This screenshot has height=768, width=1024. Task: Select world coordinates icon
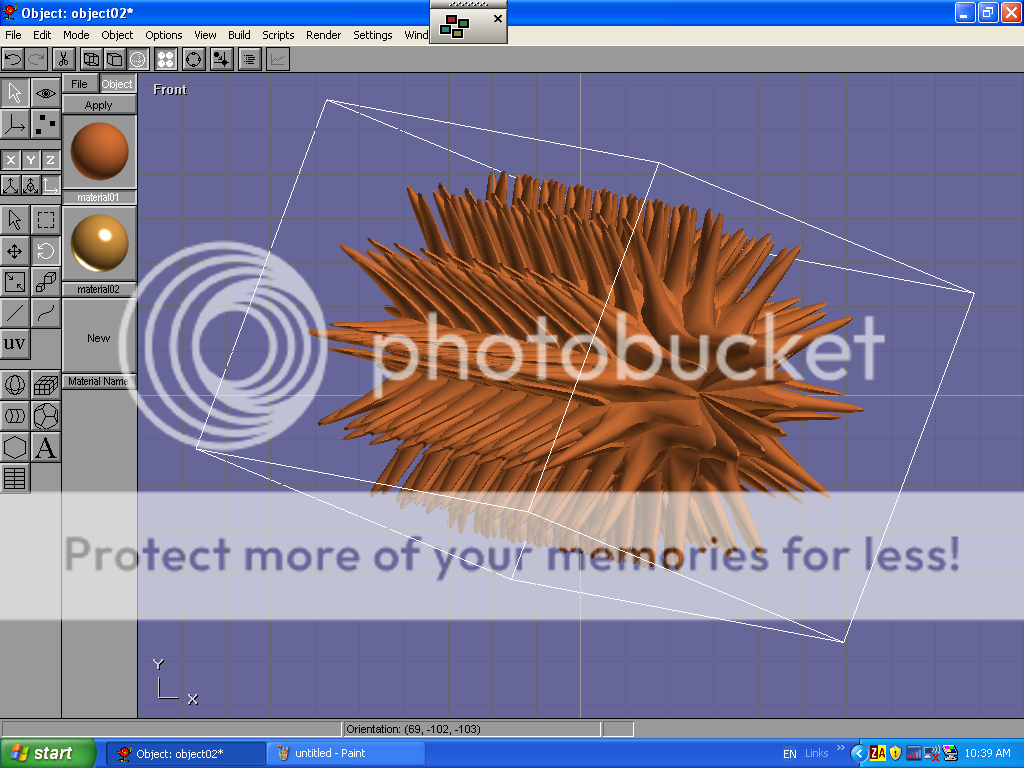pyautogui.click(x=10, y=185)
